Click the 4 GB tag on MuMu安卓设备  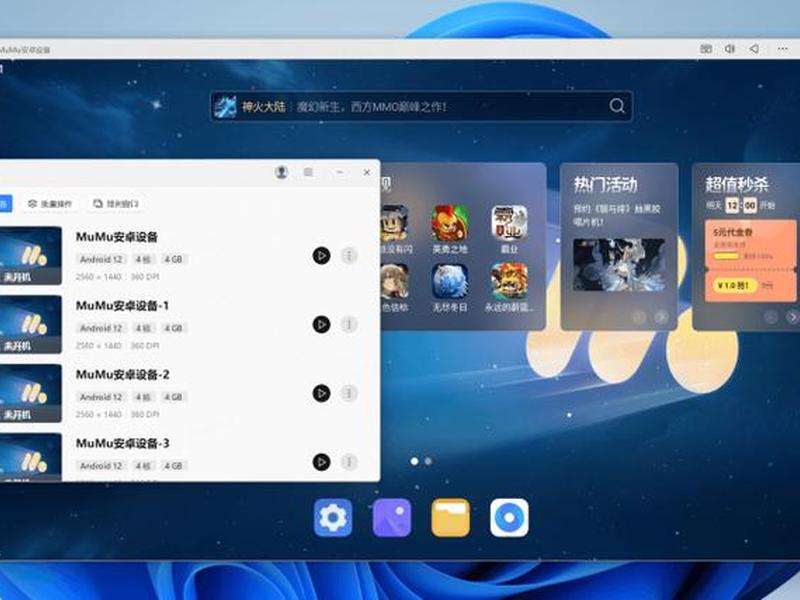point(173,259)
